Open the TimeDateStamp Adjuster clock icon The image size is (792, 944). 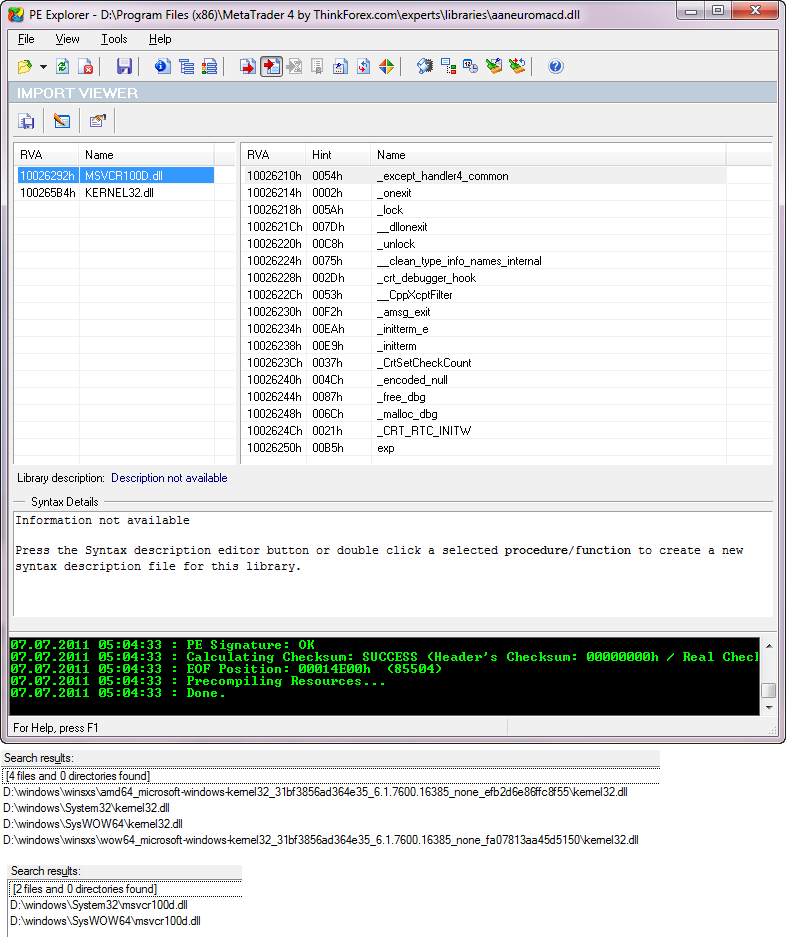click(471, 67)
